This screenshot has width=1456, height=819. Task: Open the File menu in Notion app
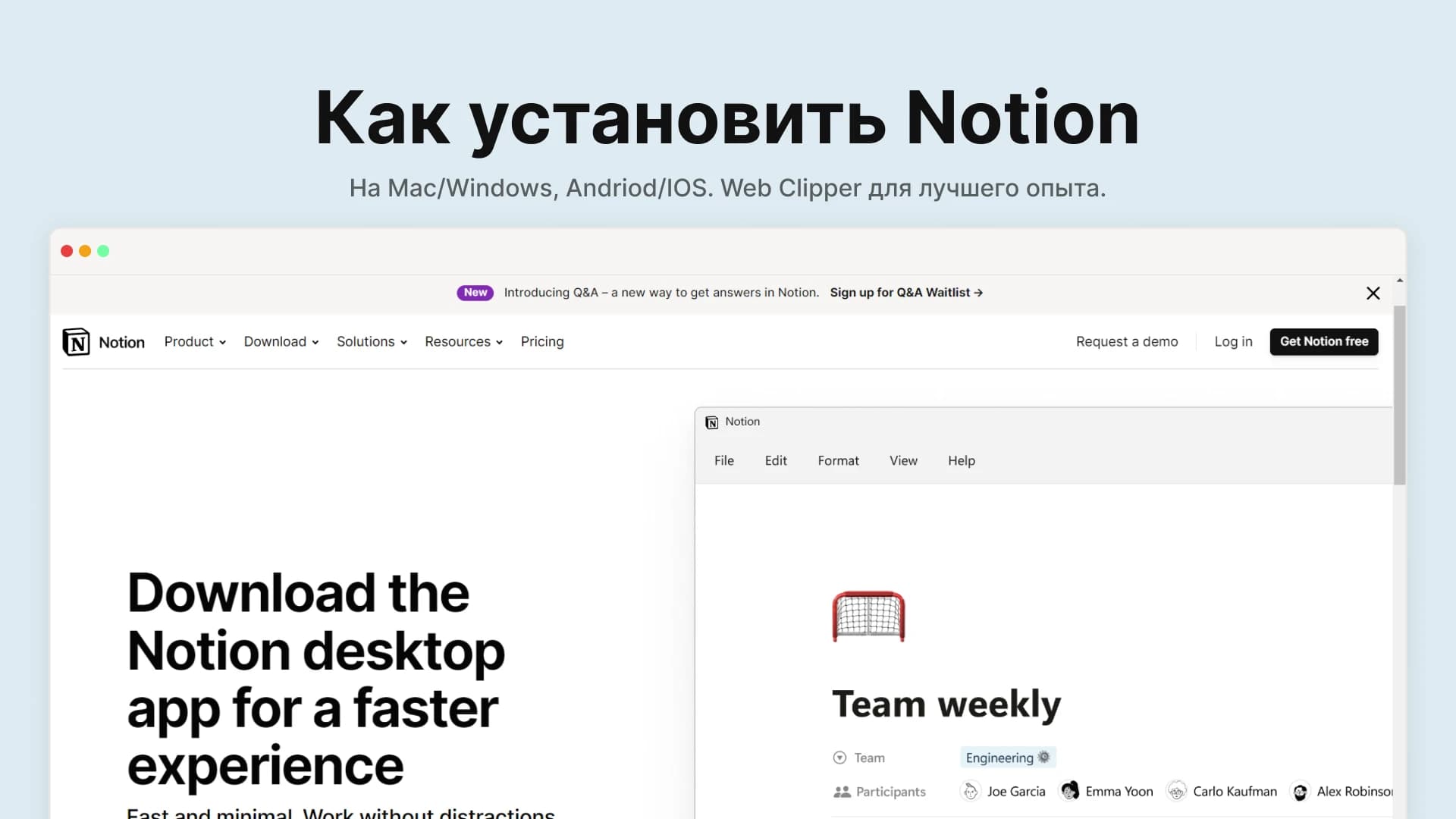coord(724,461)
